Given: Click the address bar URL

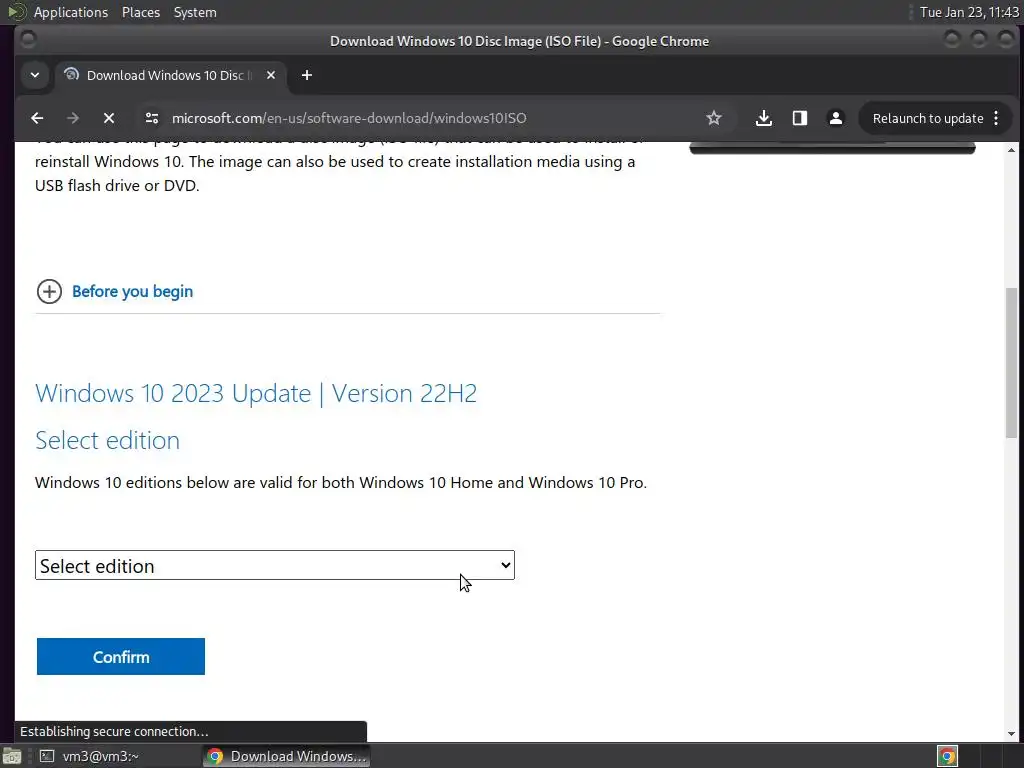Looking at the screenshot, I should pos(349,118).
